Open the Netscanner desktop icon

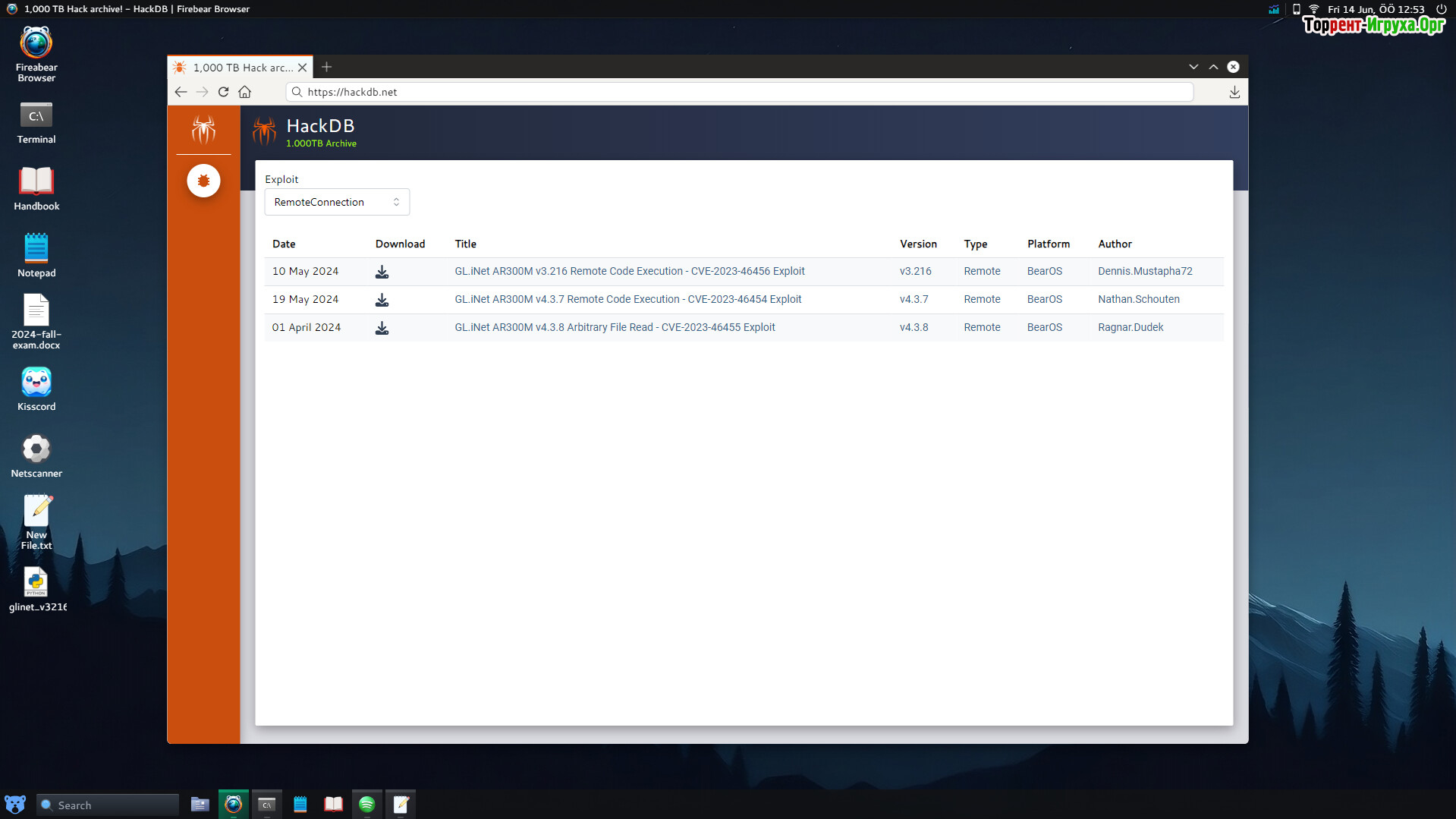(36, 455)
